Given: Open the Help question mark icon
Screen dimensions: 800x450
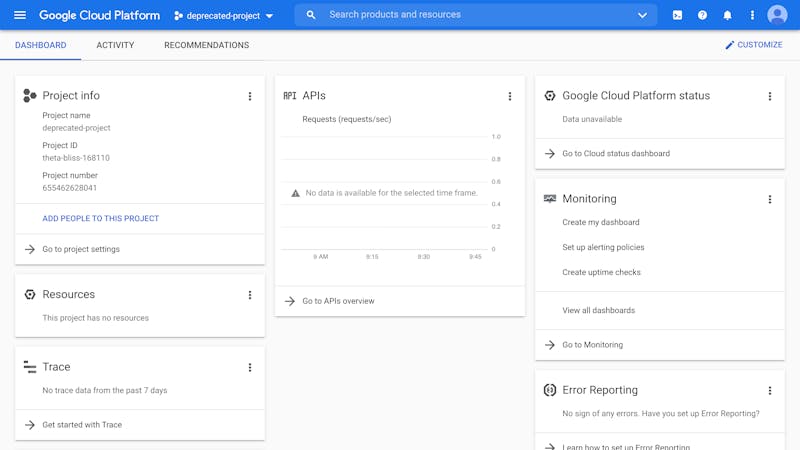Looking at the screenshot, I should click(x=702, y=15).
